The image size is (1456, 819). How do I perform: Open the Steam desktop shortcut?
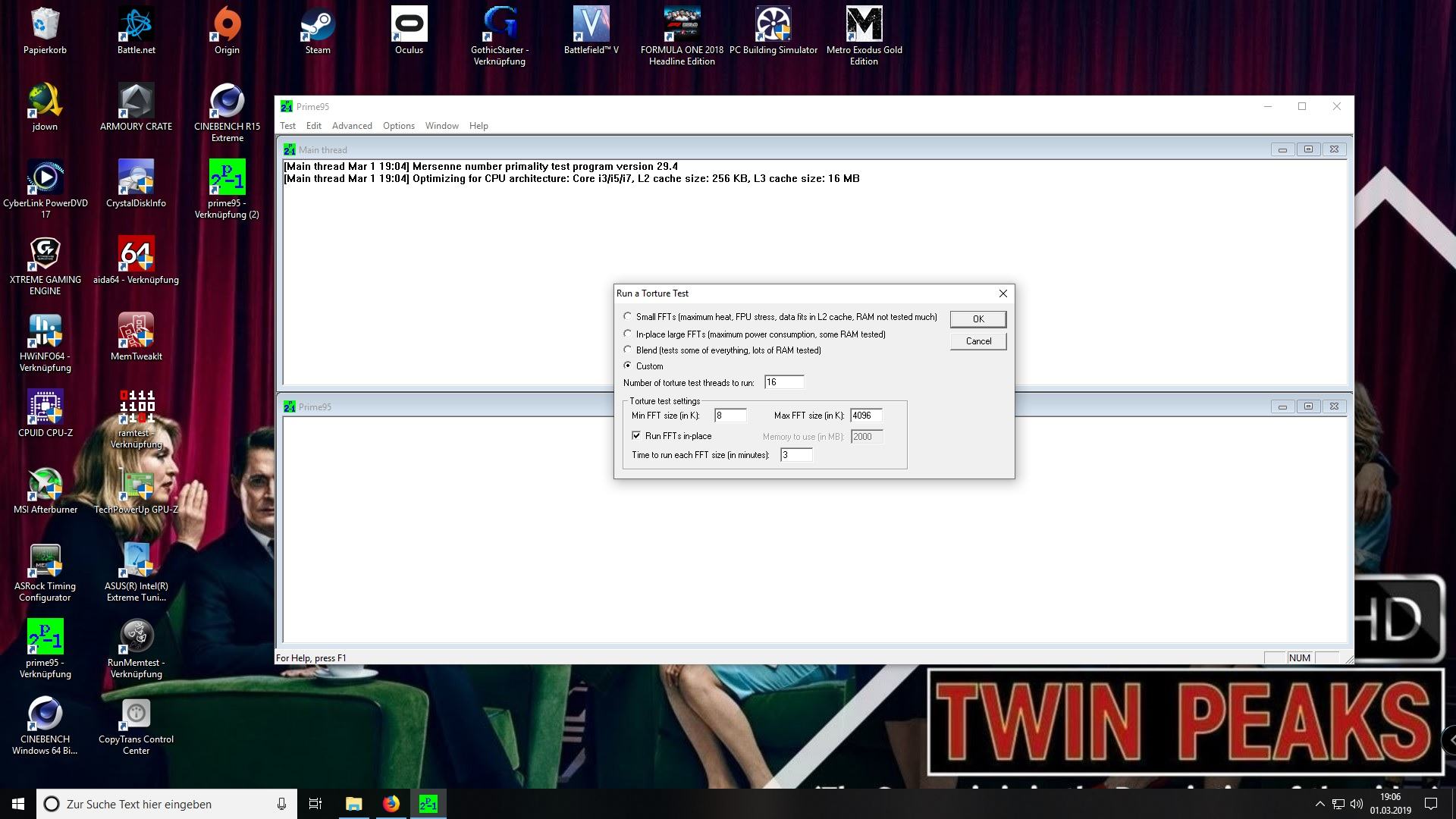click(x=318, y=31)
